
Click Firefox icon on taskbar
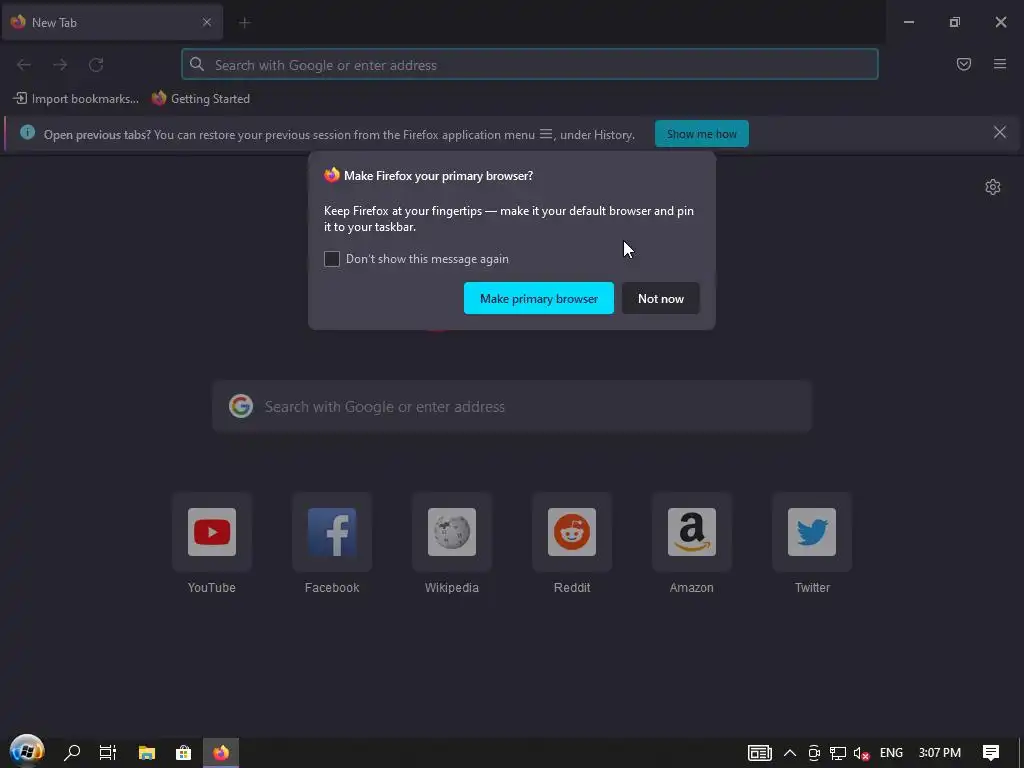coord(221,753)
